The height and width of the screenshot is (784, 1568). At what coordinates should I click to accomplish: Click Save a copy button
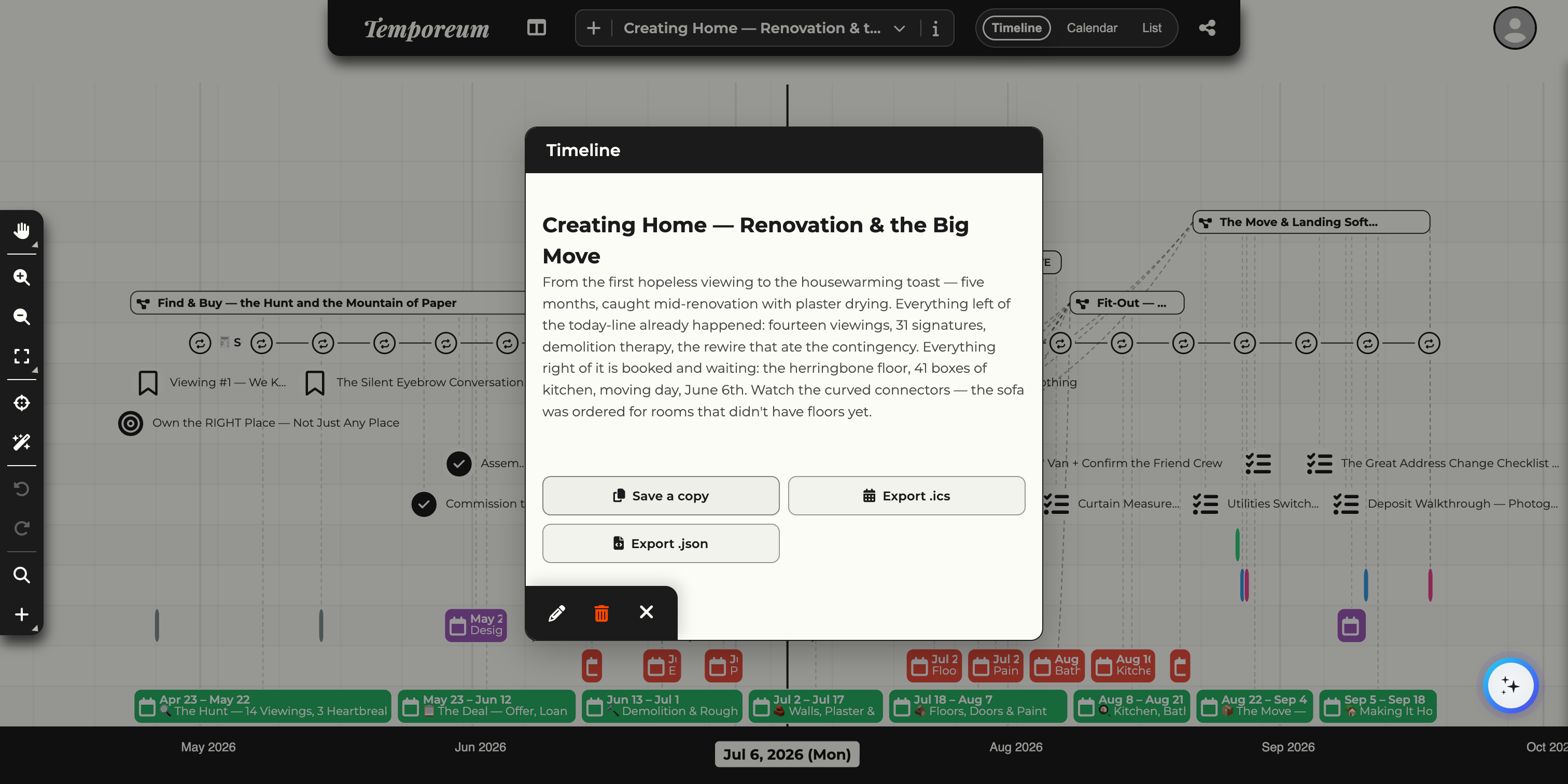(x=661, y=496)
